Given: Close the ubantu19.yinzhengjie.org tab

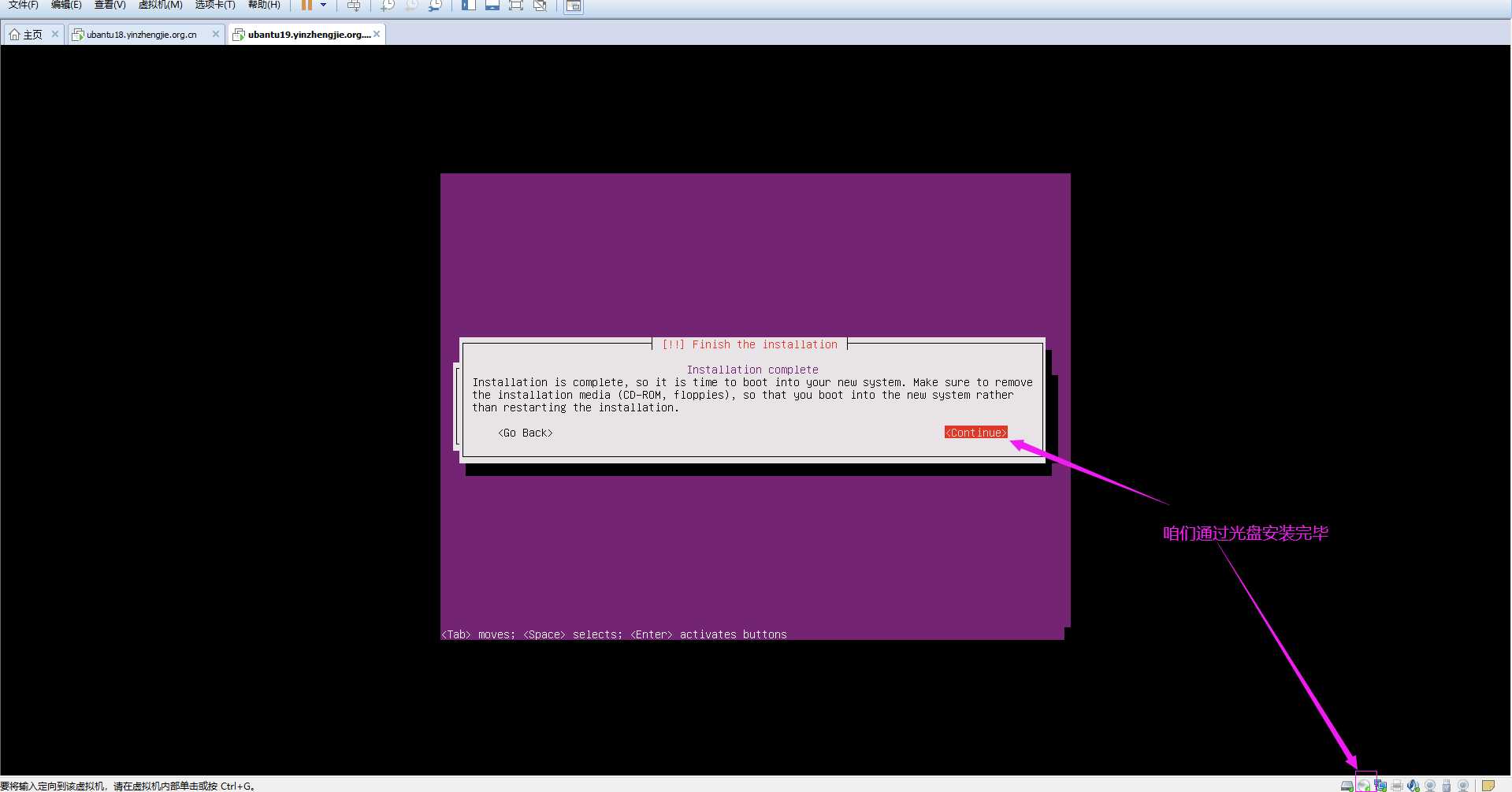Looking at the screenshot, I should [x=377, y=34].
